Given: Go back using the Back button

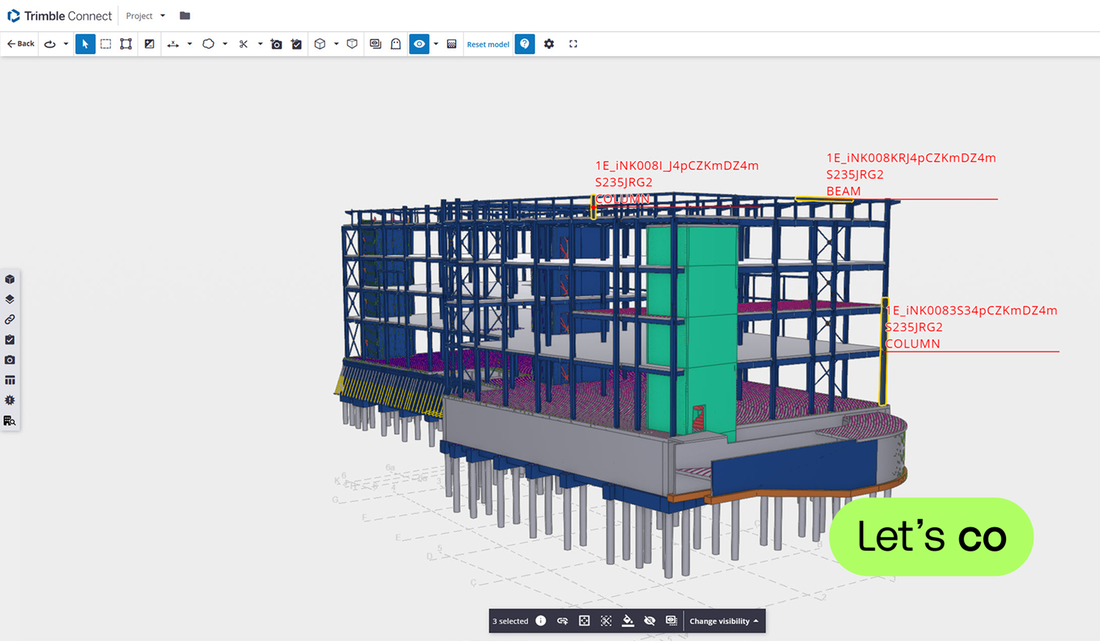Looking at the screenshot, I should click(21, 44).
